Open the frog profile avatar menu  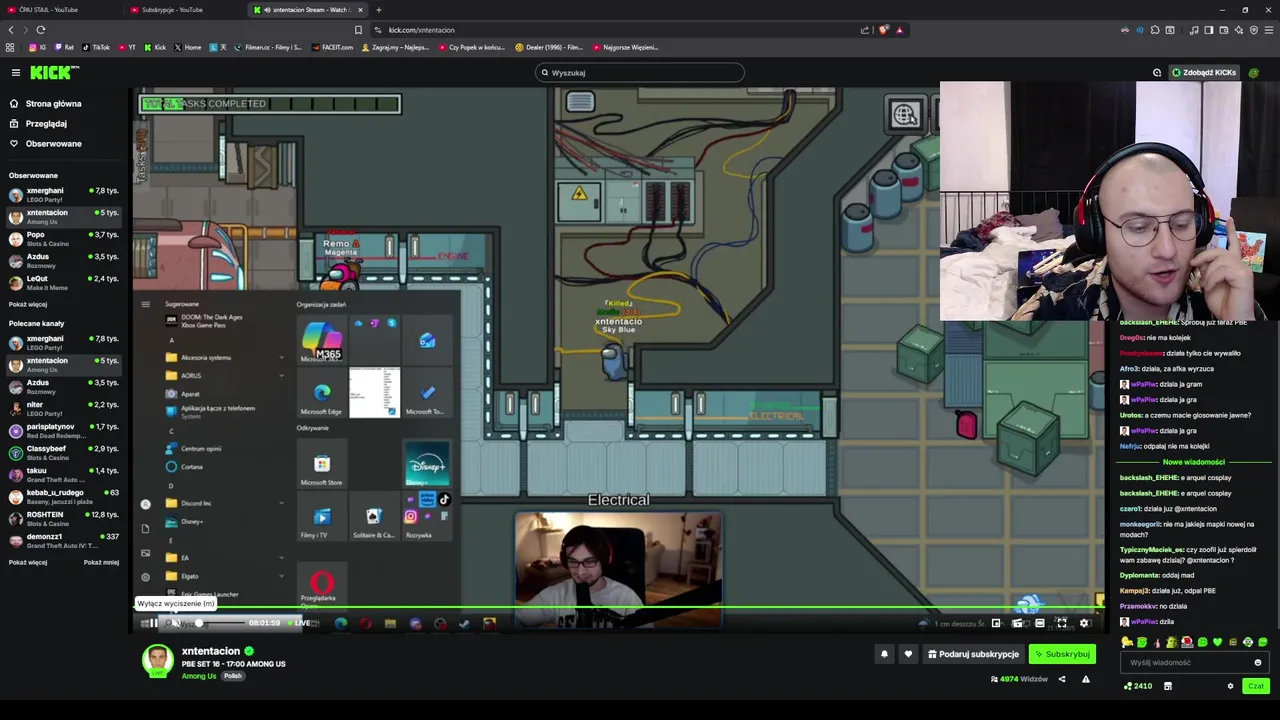[1254, 72]
